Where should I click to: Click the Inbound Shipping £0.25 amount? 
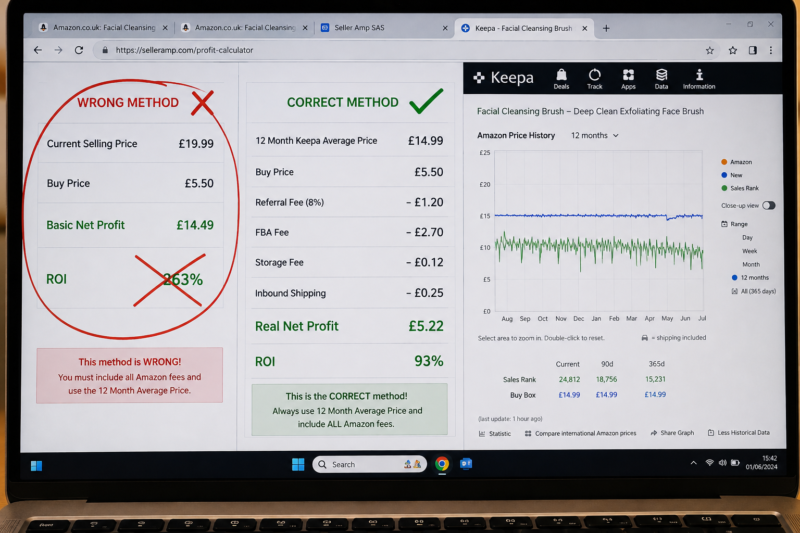(424, 293)
